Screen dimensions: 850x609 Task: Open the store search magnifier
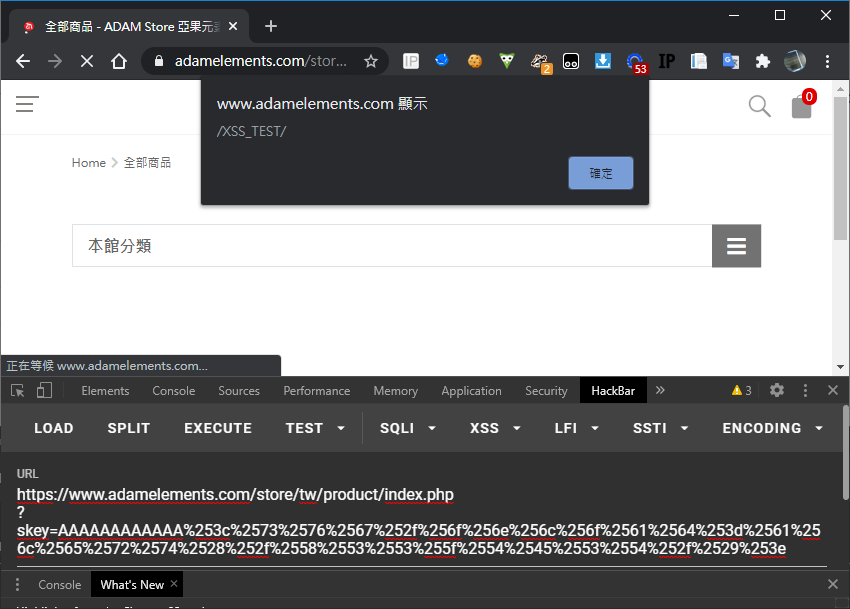click(759, 106)
